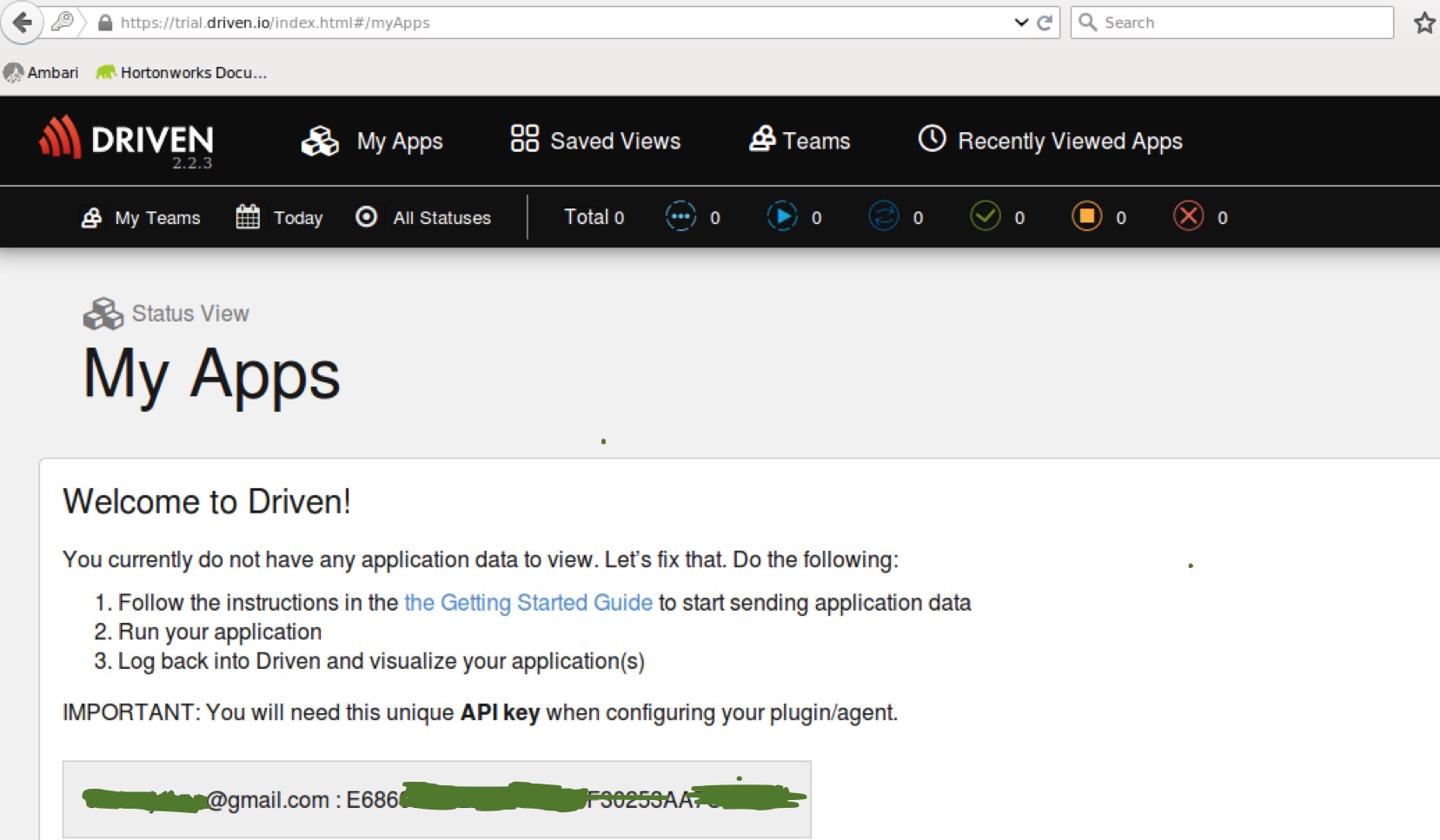1440x840 pixels.
Task: Navigate to My Teams
Action: click(141, 217)
